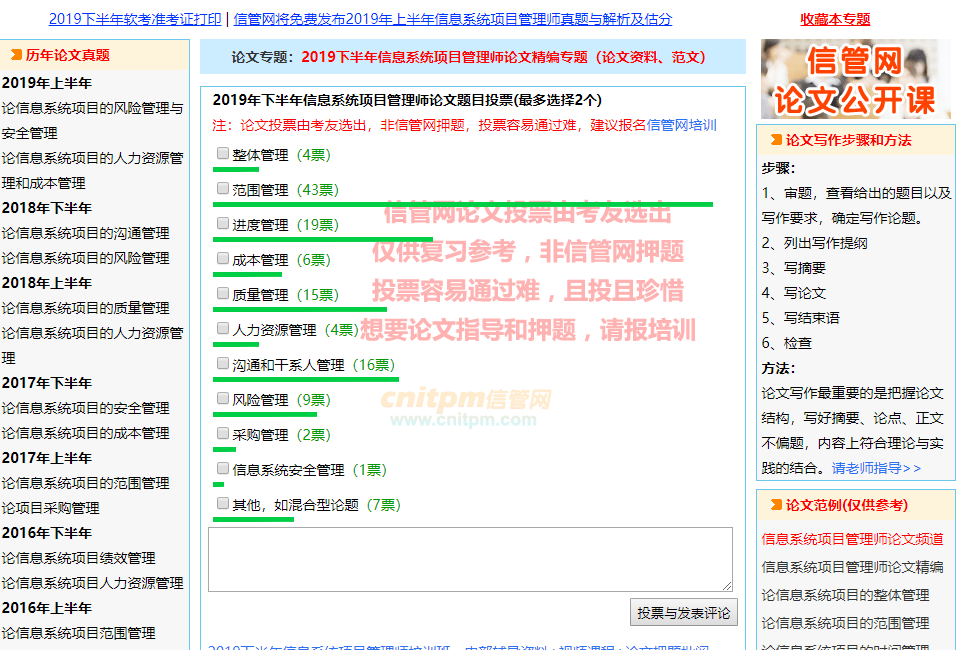The height and width of the screenshot is (650, 977).
Task: Check the 风险管理 checkbox
Action: [x=223, y=399]
